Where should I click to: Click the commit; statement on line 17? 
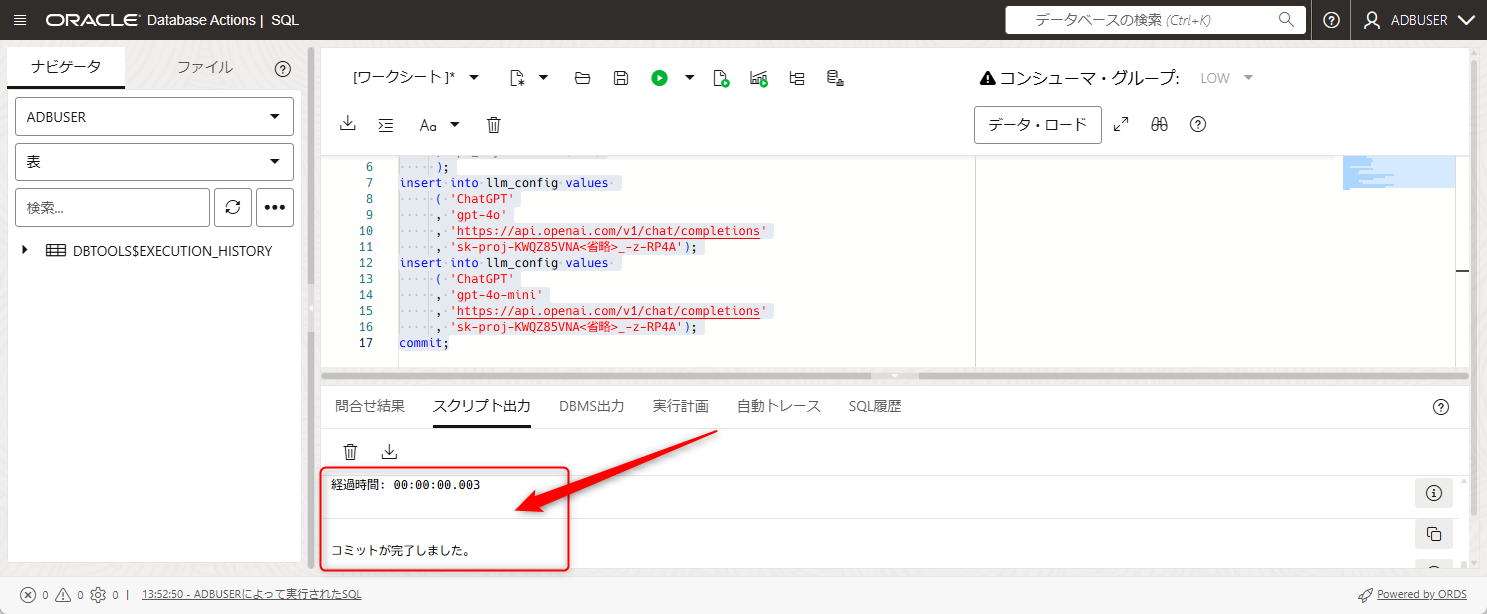coord(424,343)
